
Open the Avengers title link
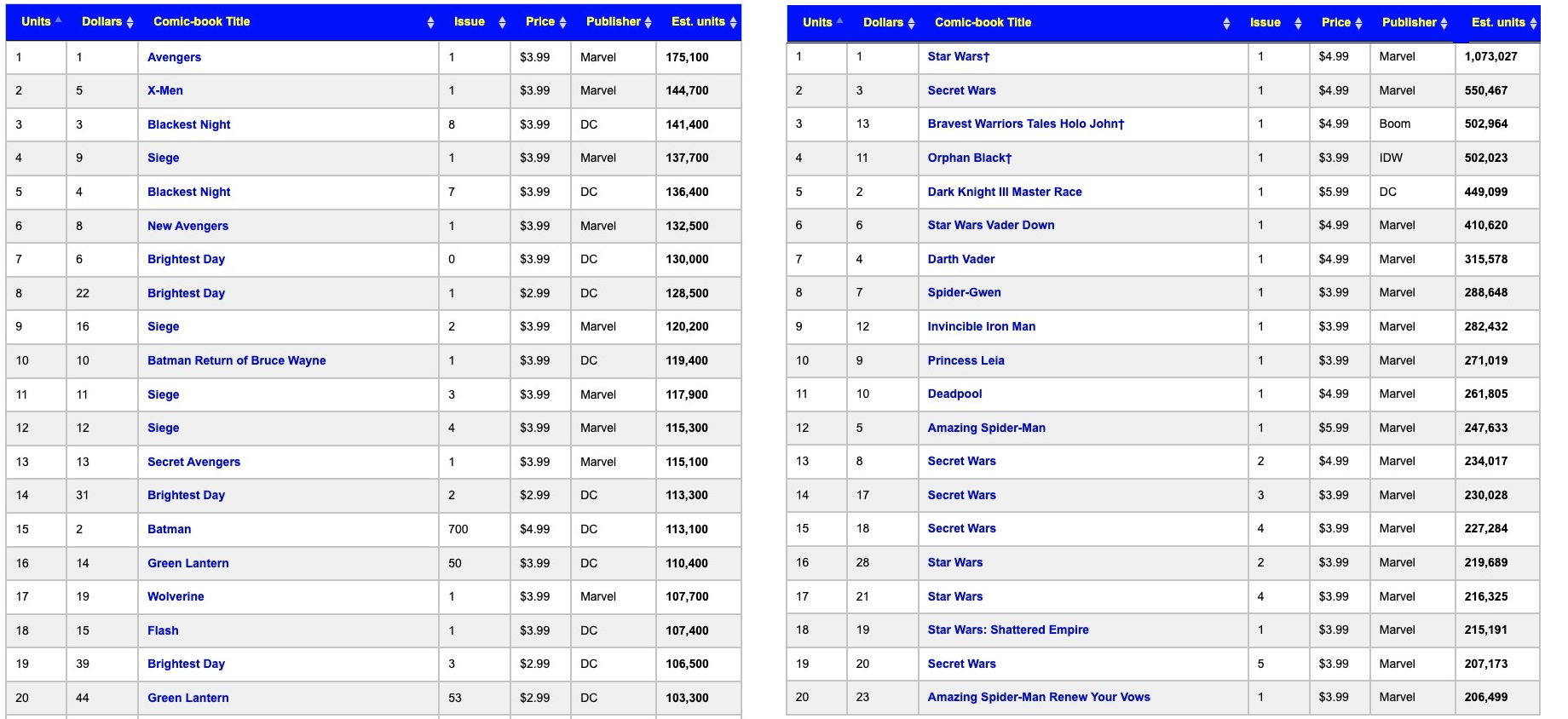[174, 57]
